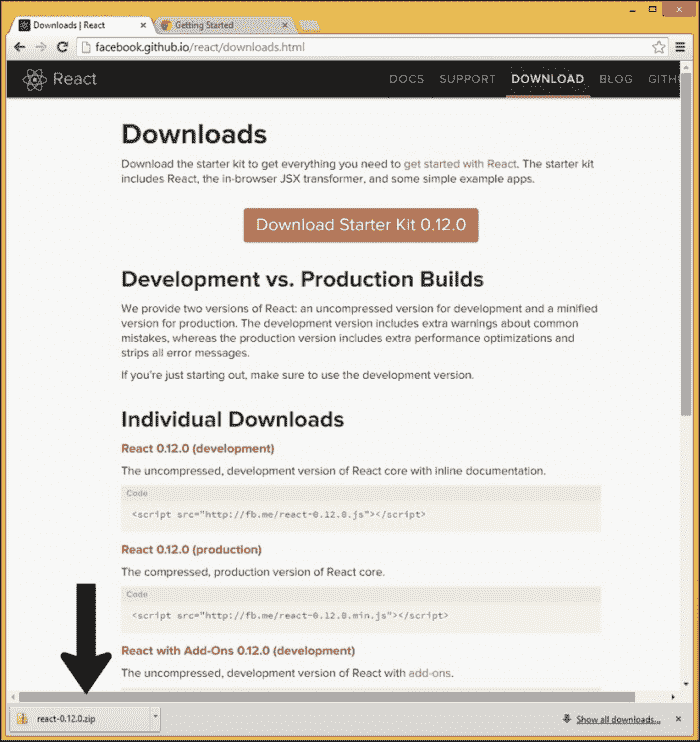The height and width of the screenshot is (742, 700).
Task: Minimize the browser window
Action: [x=633, y=10]
